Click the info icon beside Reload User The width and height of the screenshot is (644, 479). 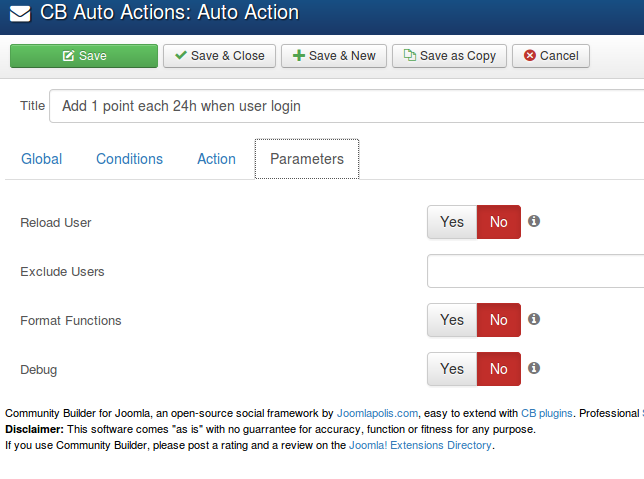pos(534,221)
